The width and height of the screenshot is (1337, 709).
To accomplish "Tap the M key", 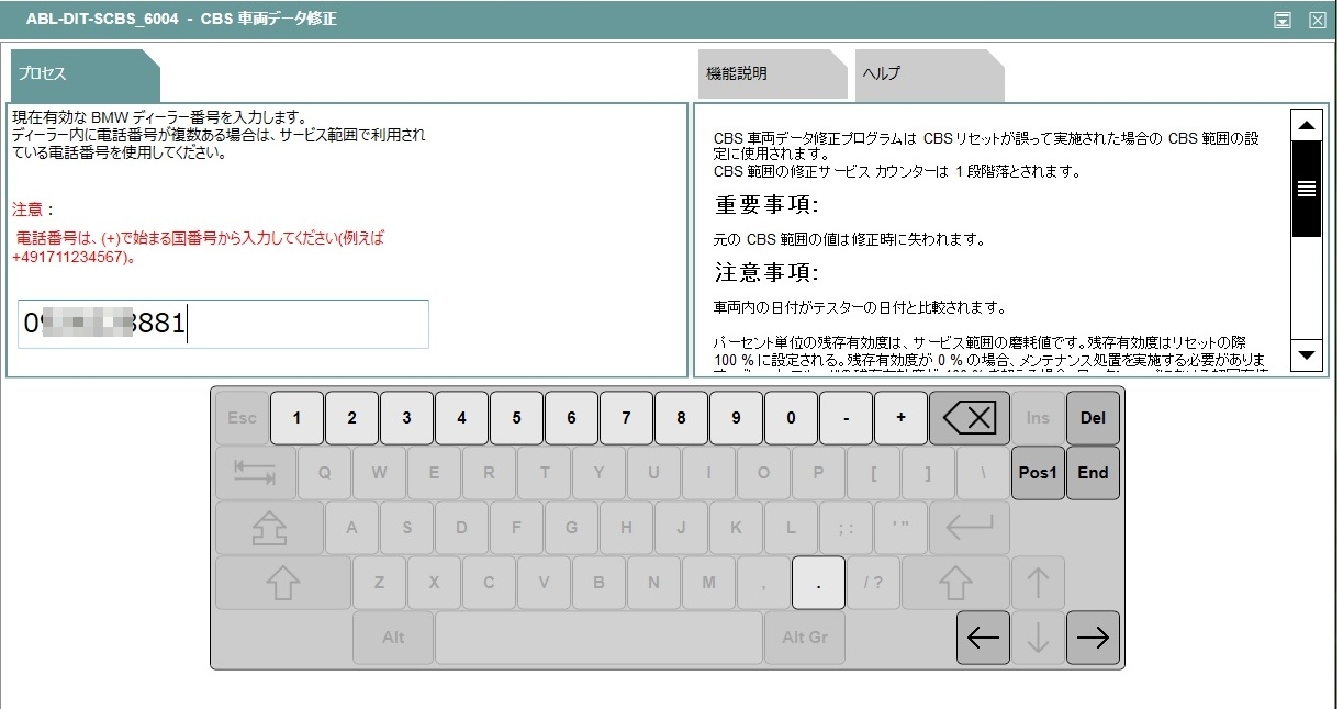I will pos(708,583).
